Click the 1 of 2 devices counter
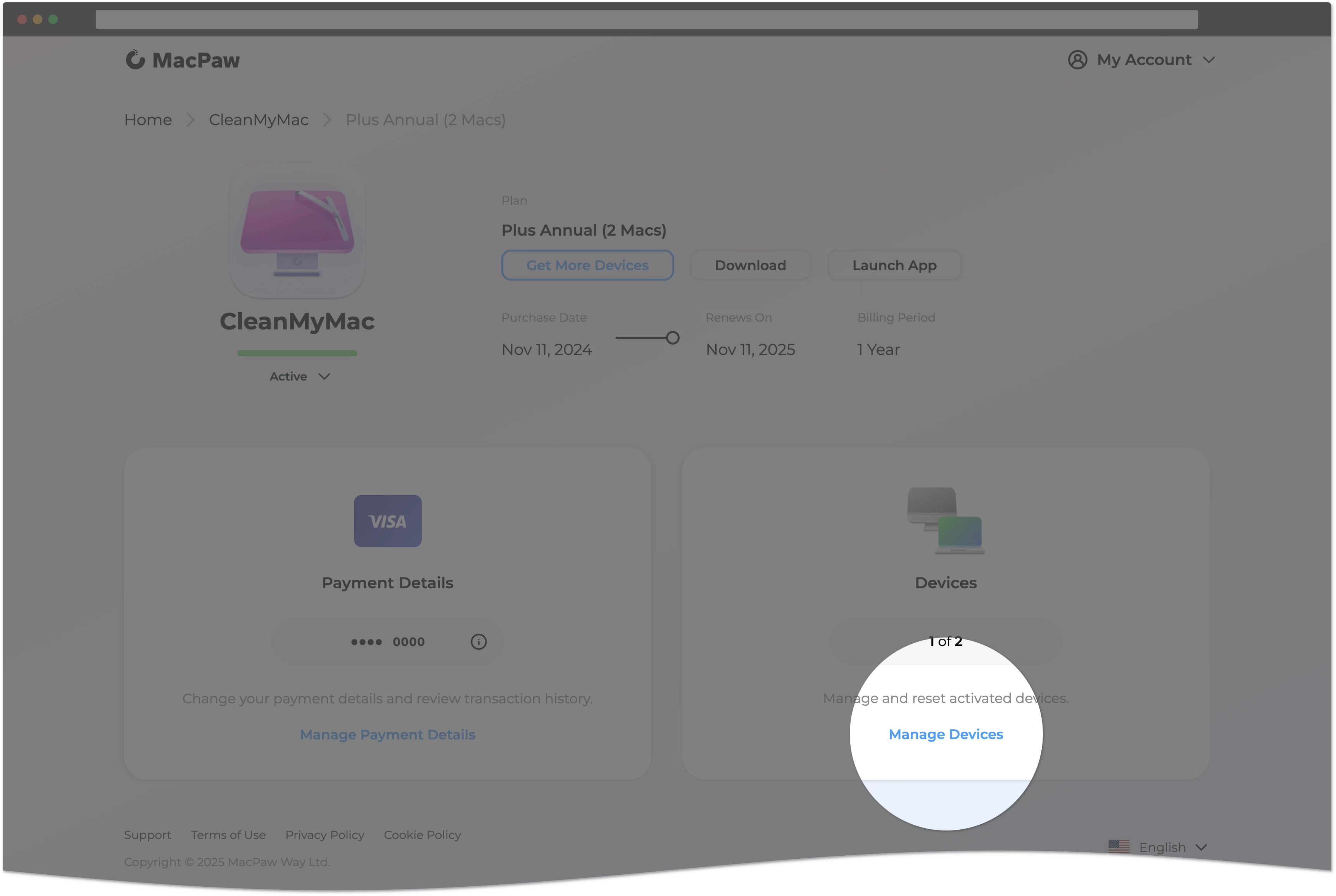This screenshot has height=896, width=1336. coord(946,642)
